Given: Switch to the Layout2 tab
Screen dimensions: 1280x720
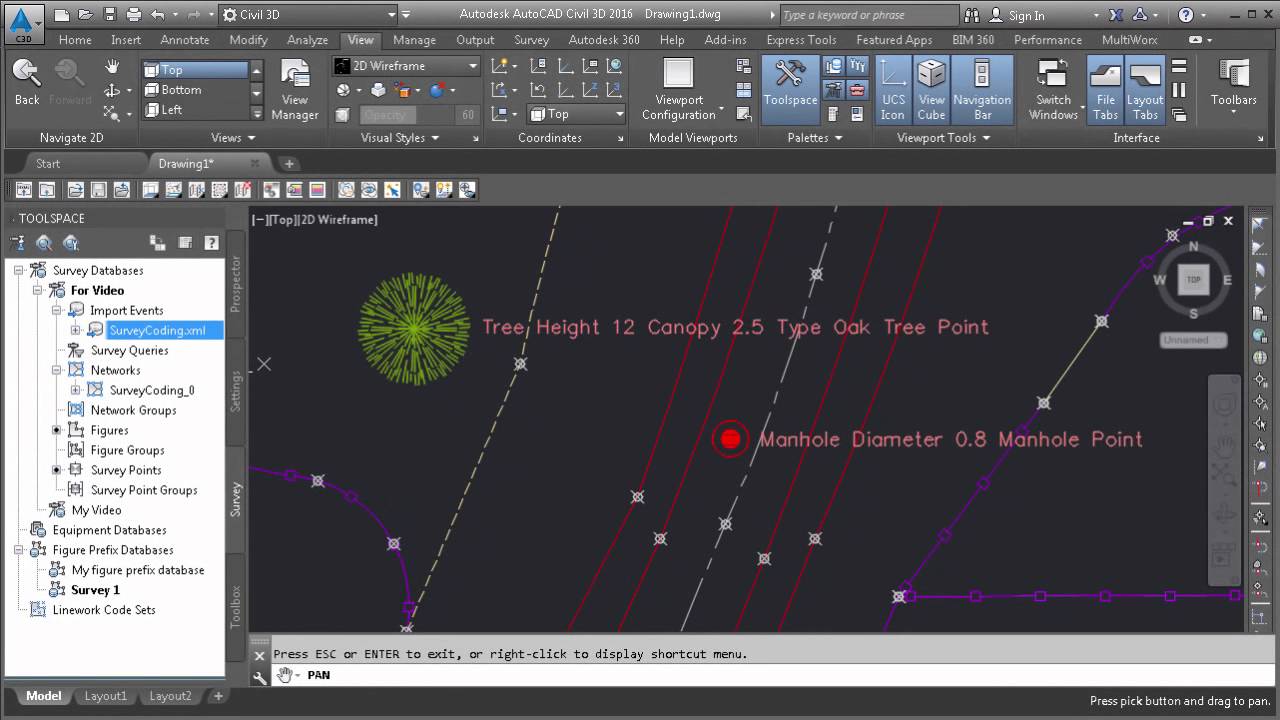Looking at the screenshot, I should (x=170, y=696).
